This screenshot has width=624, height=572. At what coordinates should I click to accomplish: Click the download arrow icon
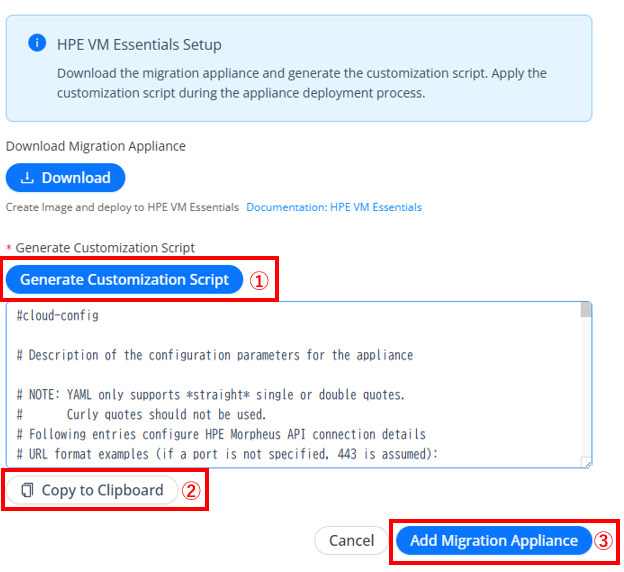pyautogui.click(x=27, y=178)
